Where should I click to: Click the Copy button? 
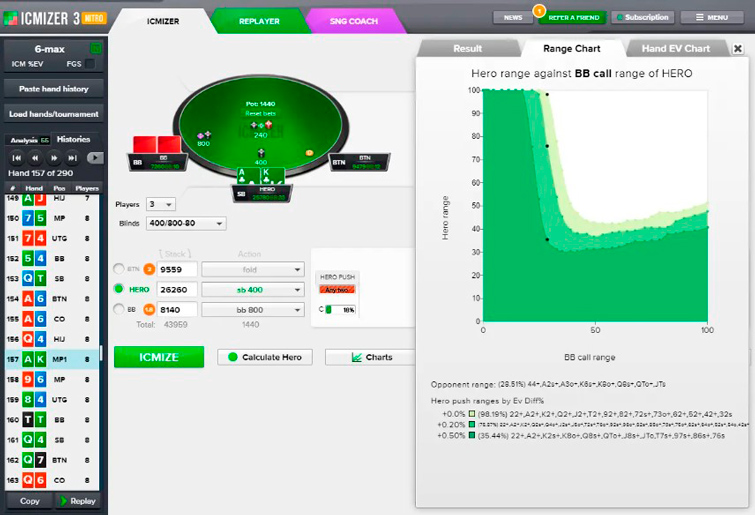click(x=29, y=501)
